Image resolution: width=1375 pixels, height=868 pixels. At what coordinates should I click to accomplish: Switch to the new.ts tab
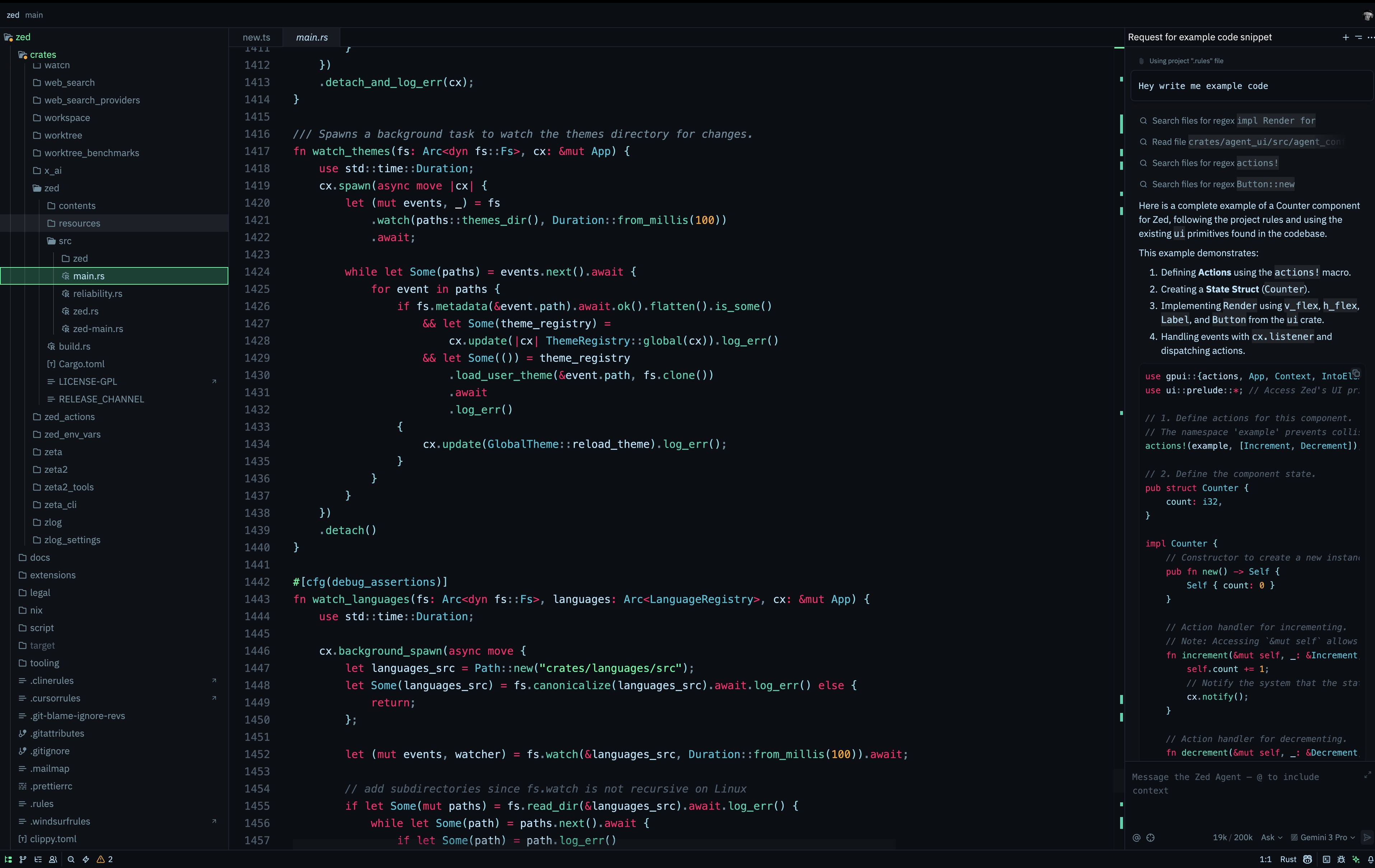pos(256,37)
